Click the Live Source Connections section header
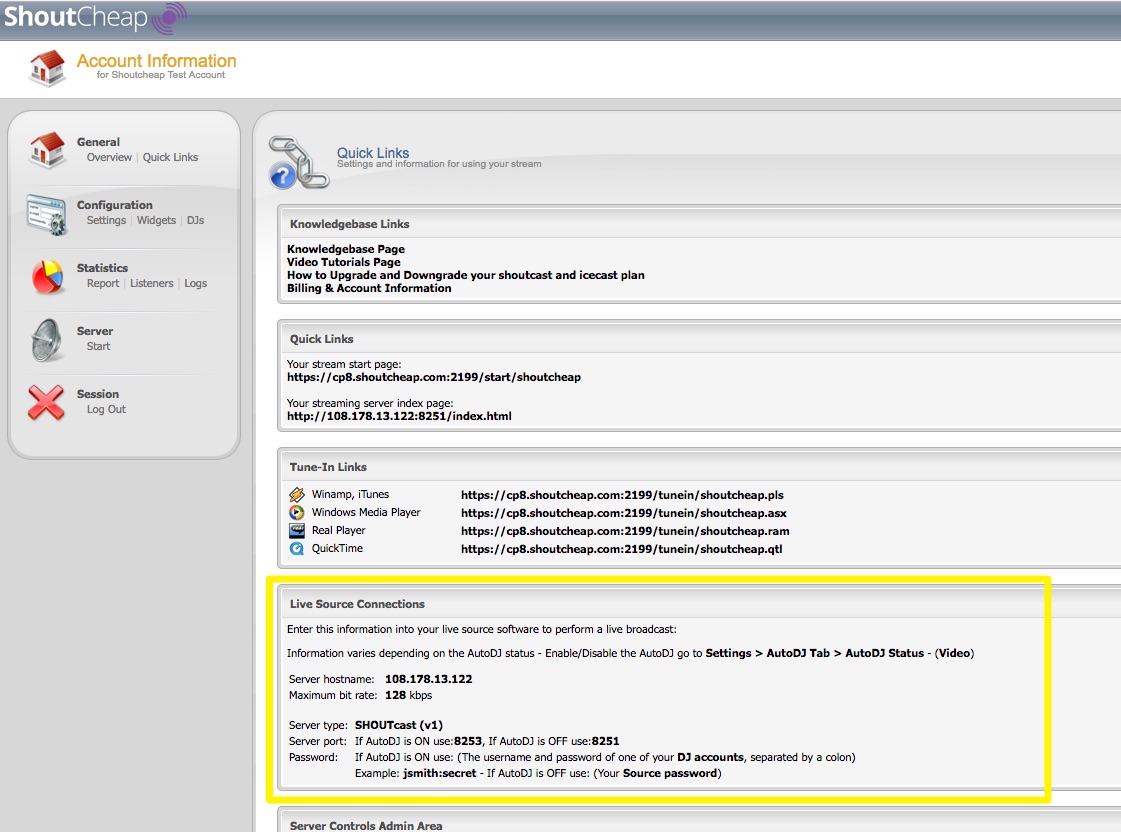This screenshot has height=832, width=1121. tap(357, 604)
